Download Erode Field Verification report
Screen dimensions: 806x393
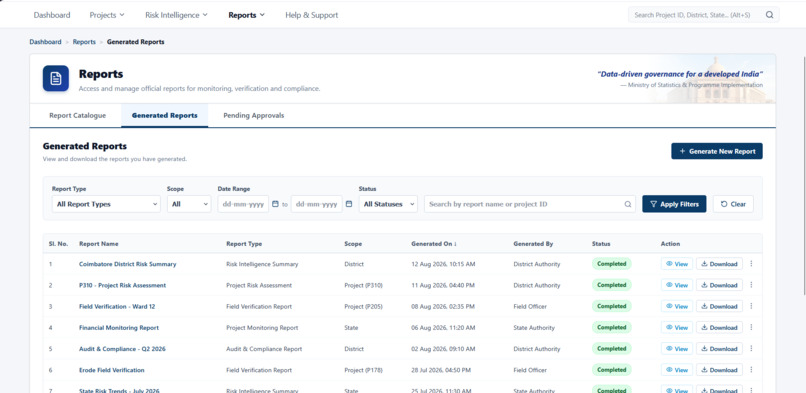click(719, 370)
